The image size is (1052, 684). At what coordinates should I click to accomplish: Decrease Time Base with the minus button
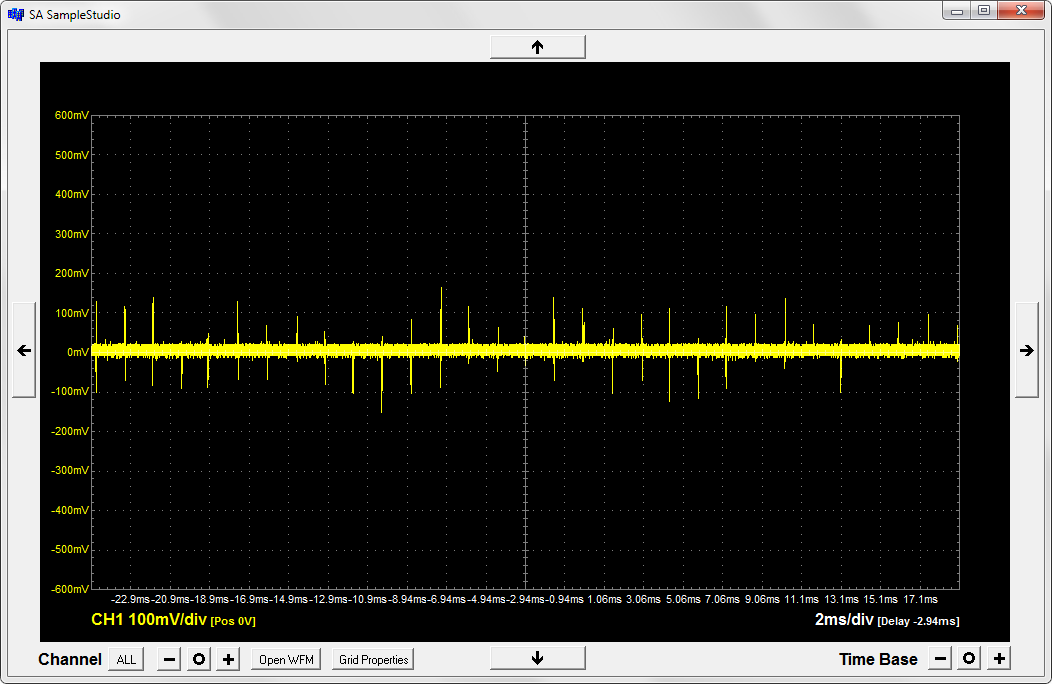(941, 658)
